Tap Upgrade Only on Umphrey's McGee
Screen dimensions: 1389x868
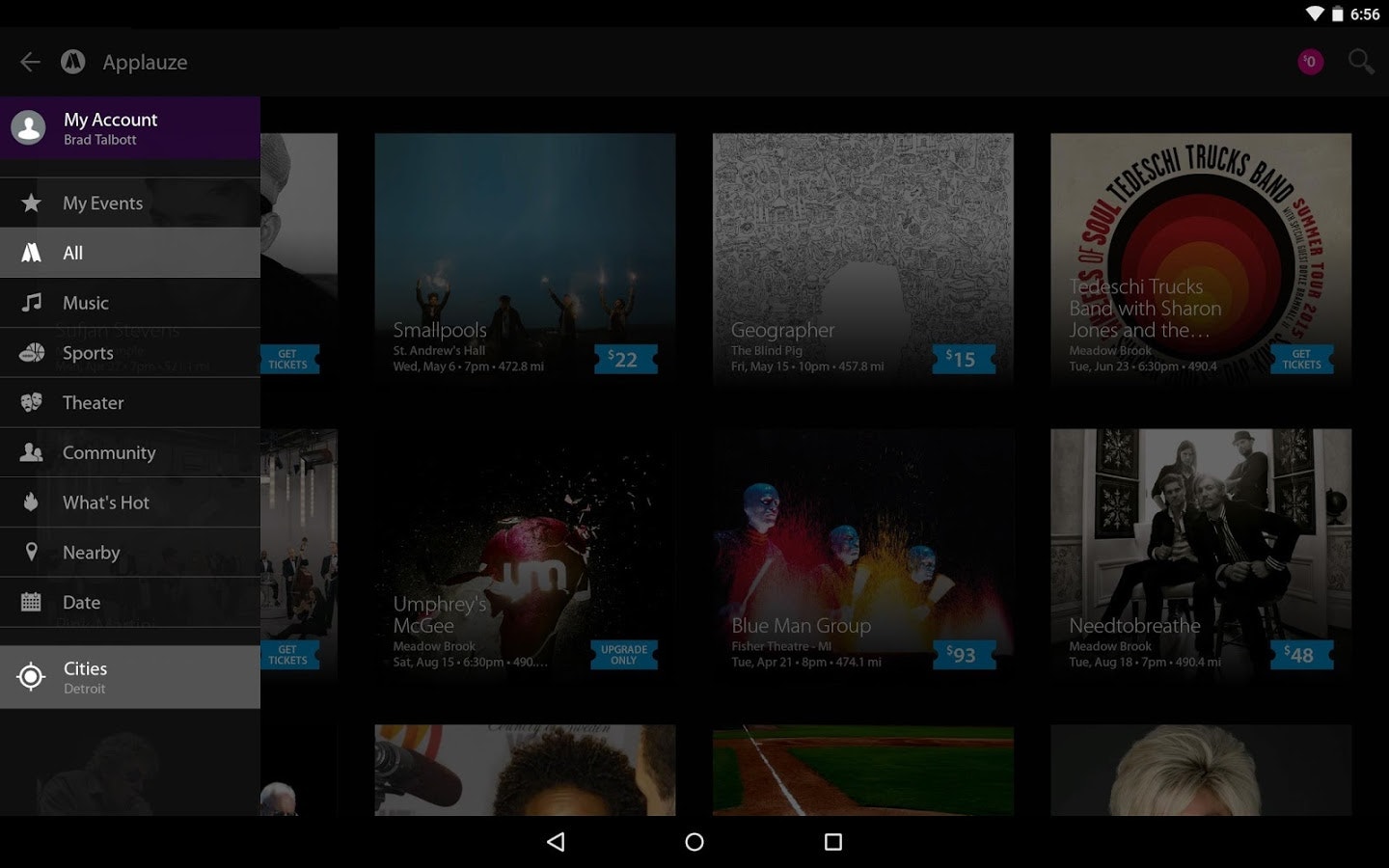[624, 655]
